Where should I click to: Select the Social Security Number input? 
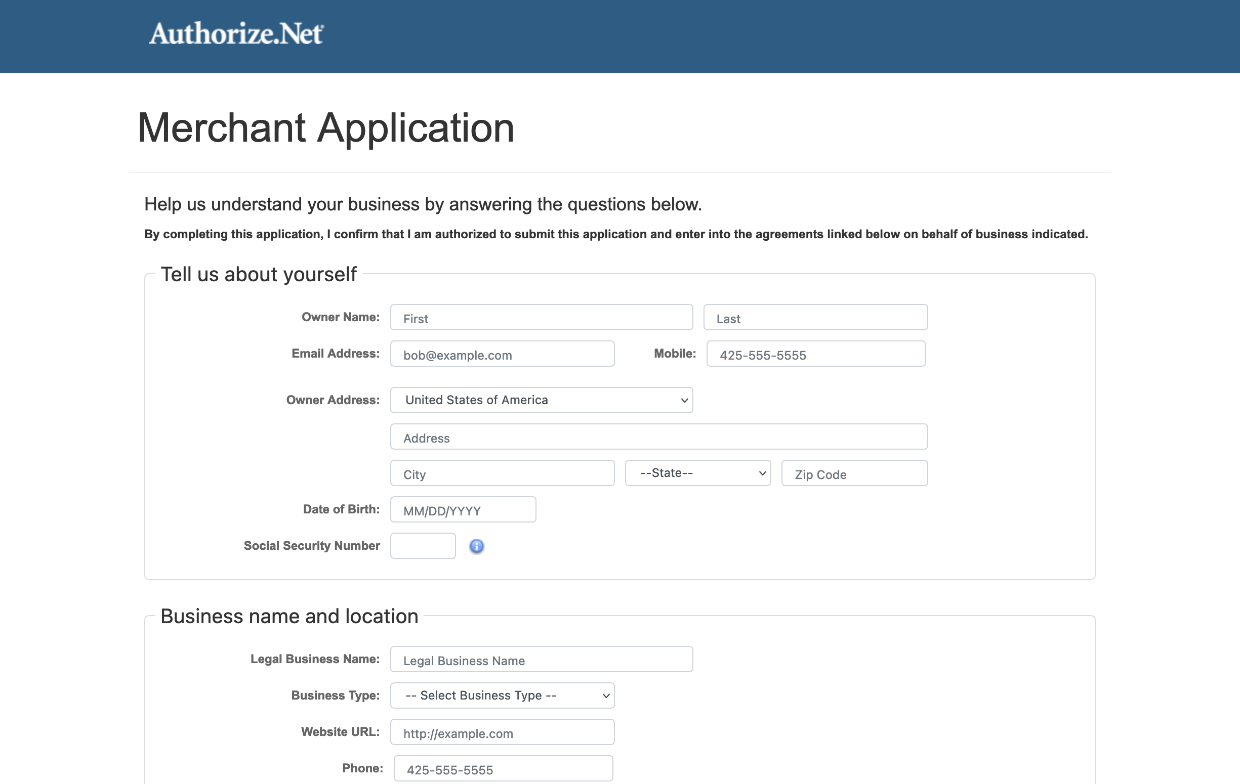[x=422, y=545]
